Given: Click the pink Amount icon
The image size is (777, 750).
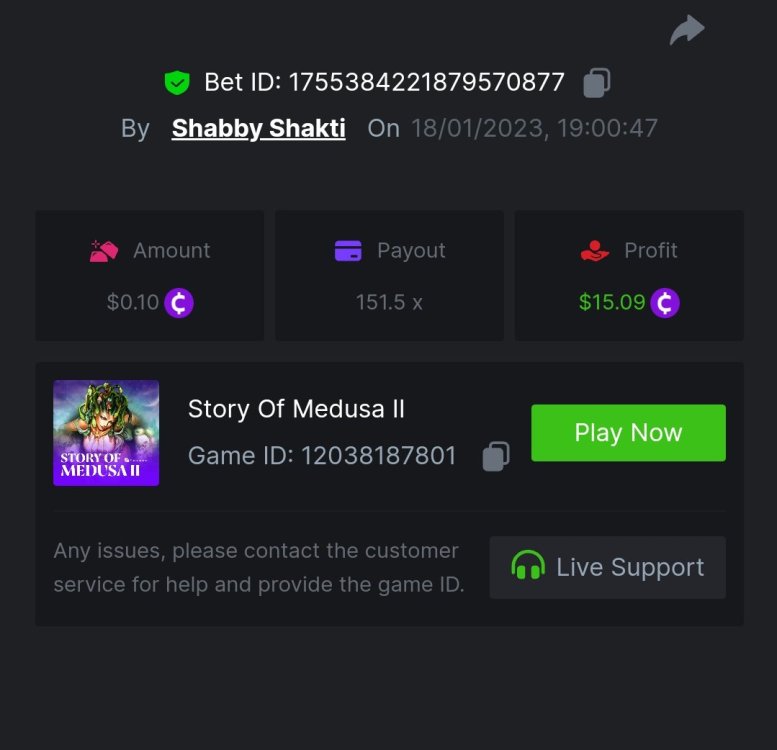Looking at the screenshot, I should click(104, 251).
